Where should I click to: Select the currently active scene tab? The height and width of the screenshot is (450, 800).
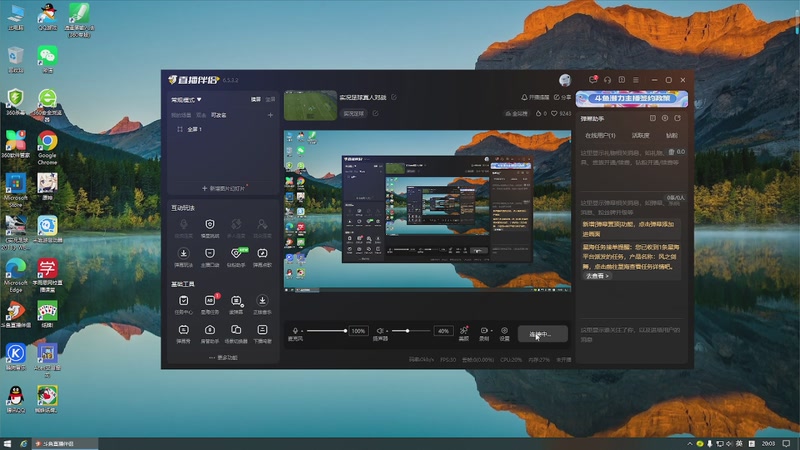(219, 115)
